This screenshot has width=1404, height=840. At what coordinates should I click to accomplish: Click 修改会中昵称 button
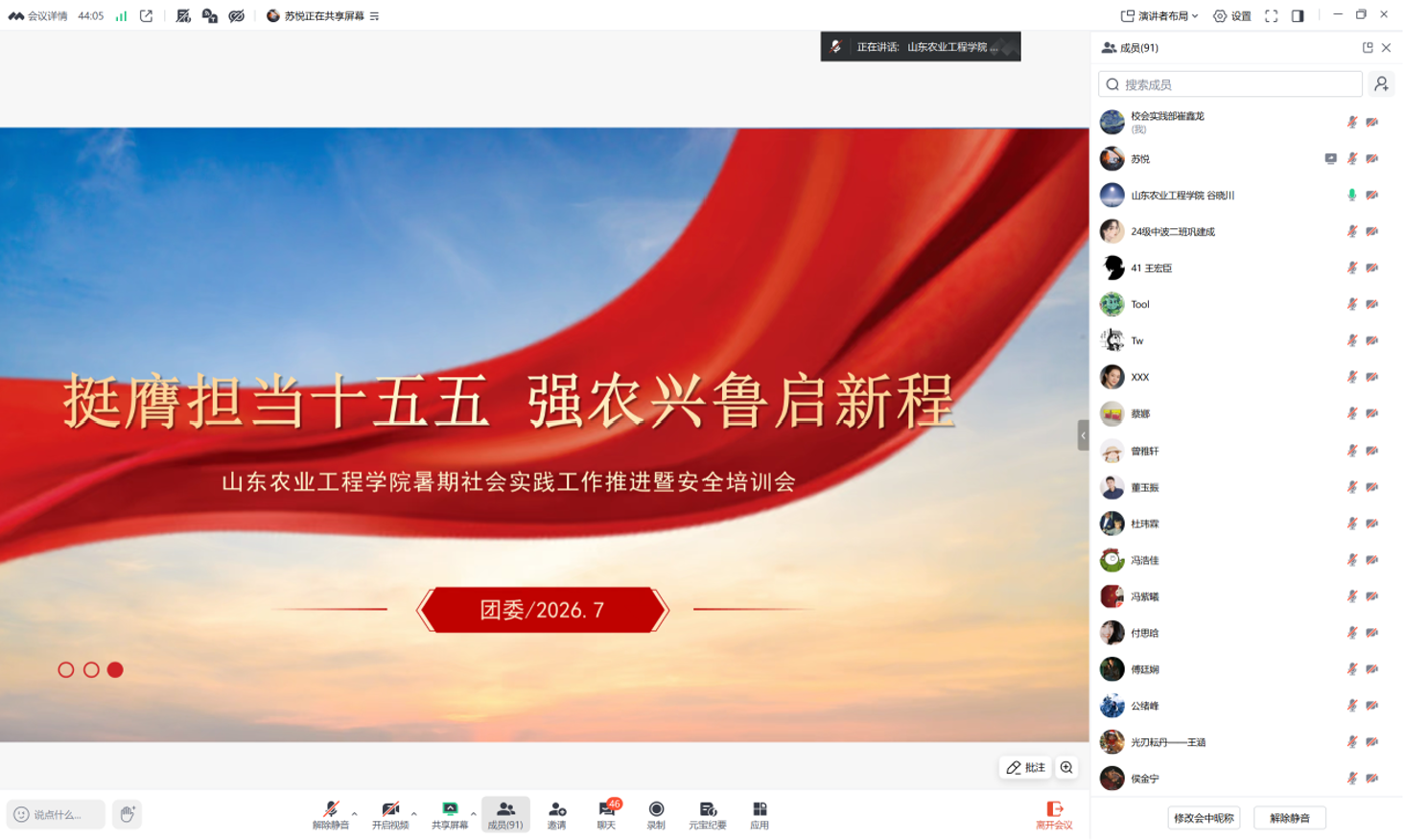(x=1204, y=818)
